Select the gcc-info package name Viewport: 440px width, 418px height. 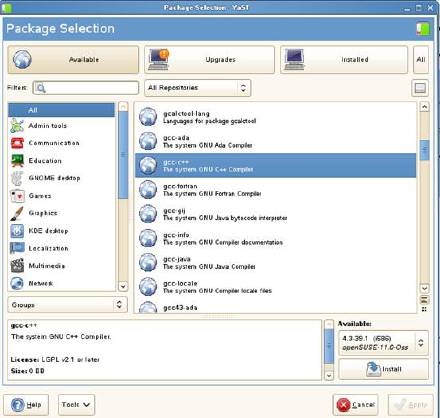click(x=176, y=235)
